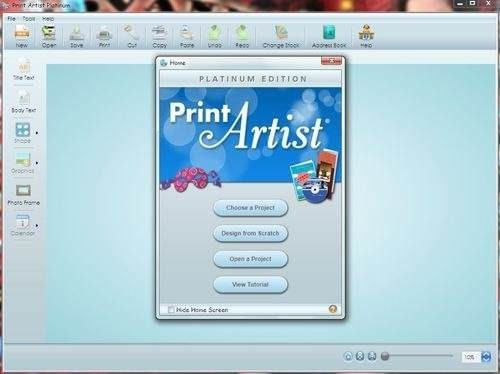Click the third round zoom icon in status bar
Screen dimensions: 500x374
tap(372, 357)
